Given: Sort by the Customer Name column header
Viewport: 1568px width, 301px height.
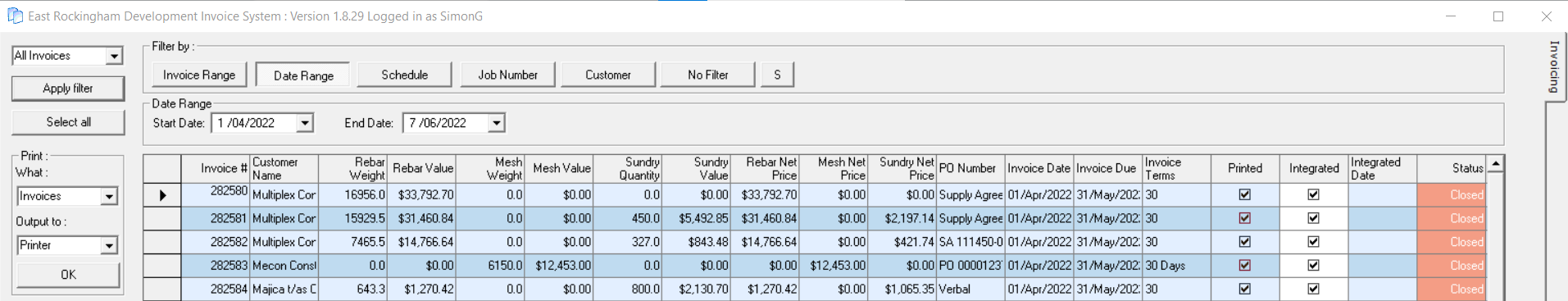Looking at the screenshot, I should pyautogui.click(x=284, y=168).
